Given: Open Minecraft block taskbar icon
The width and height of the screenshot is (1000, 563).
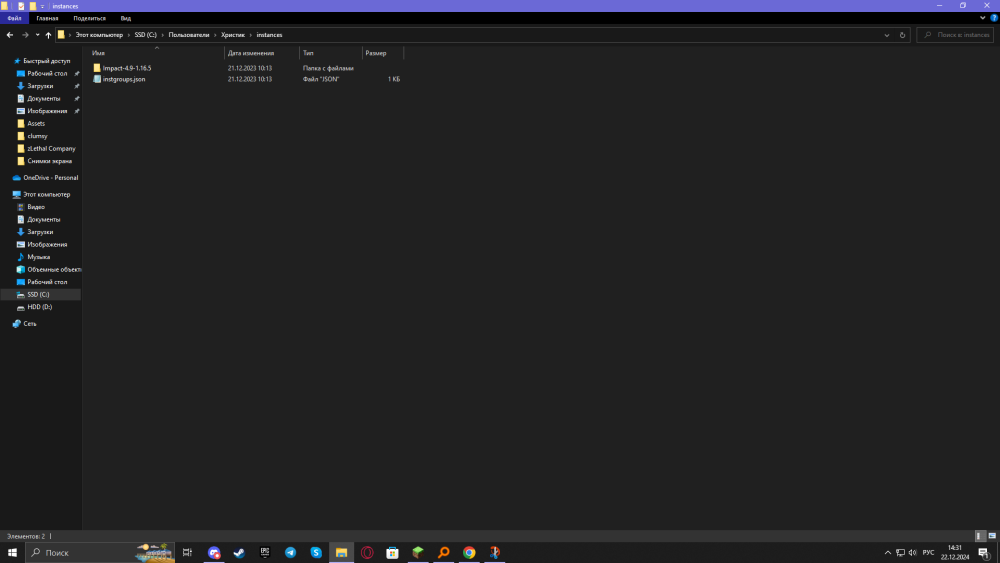Looking at the screenshot, I should tap(418, 553).
